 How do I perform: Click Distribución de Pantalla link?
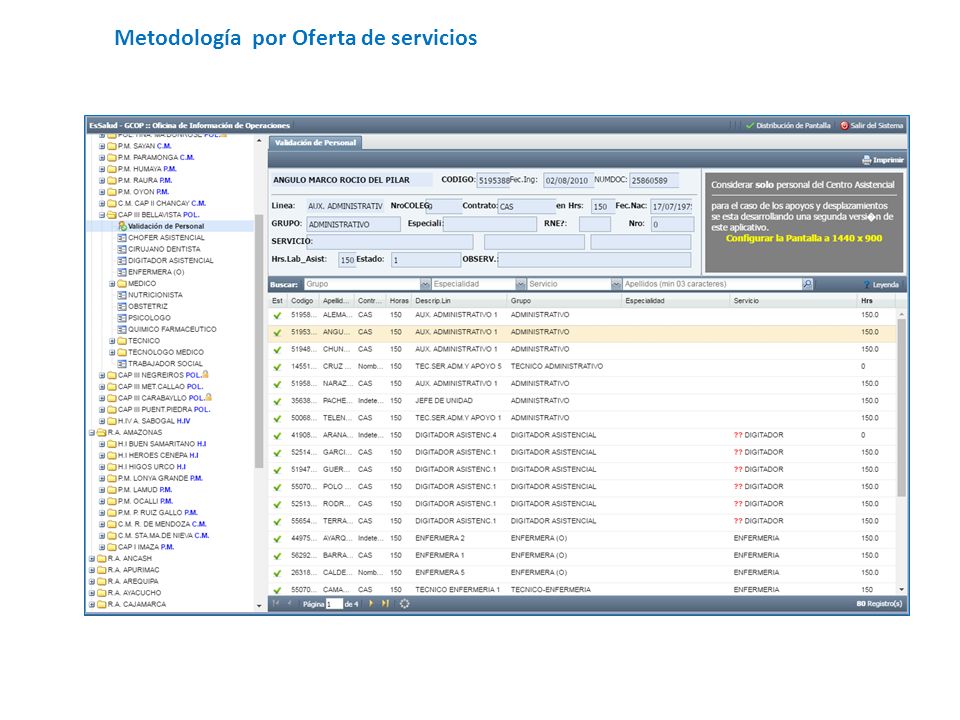793,126
